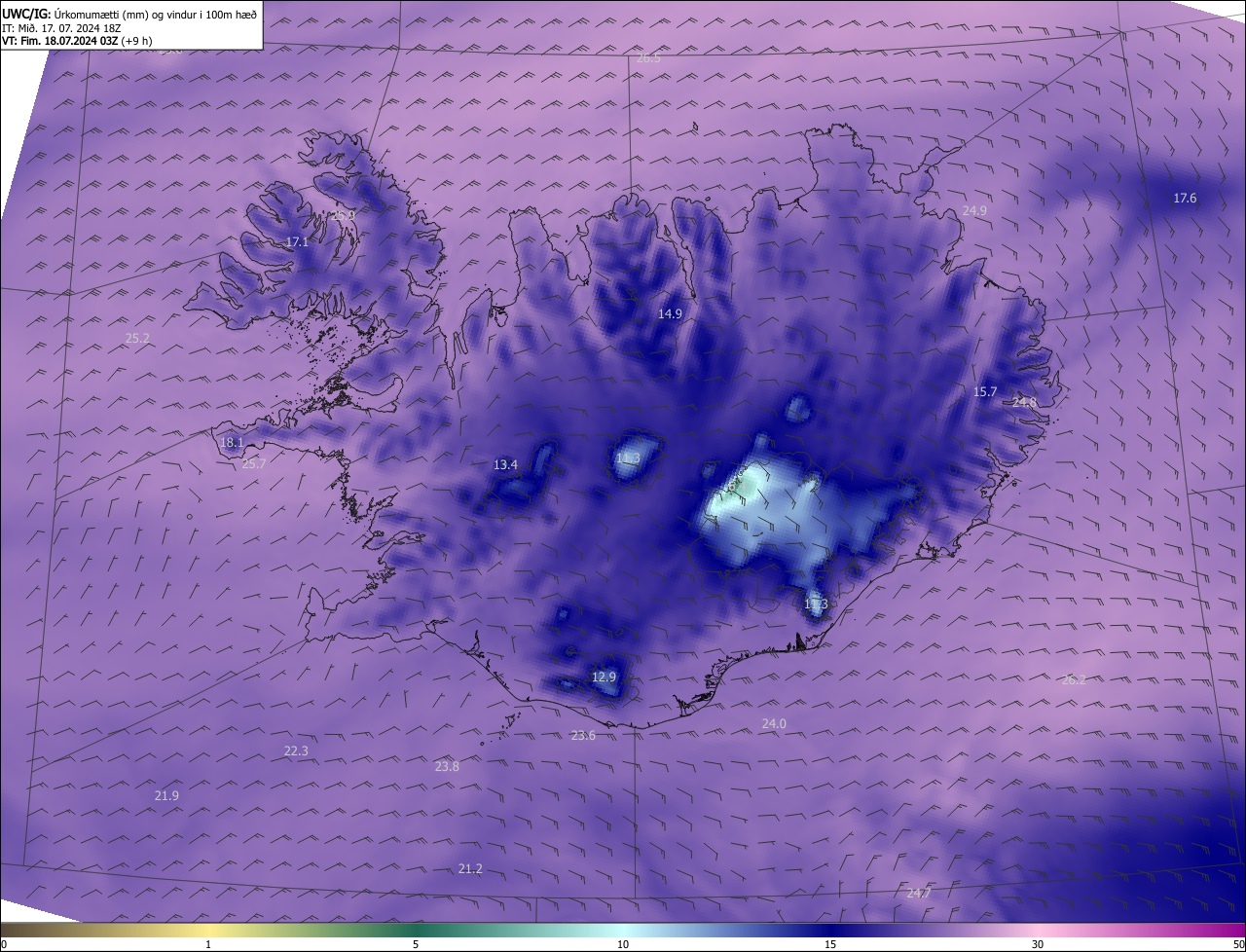This screenshot has height=952, width=1246.
Task: Click the 15.7 value label
Action: click(985, 391)
